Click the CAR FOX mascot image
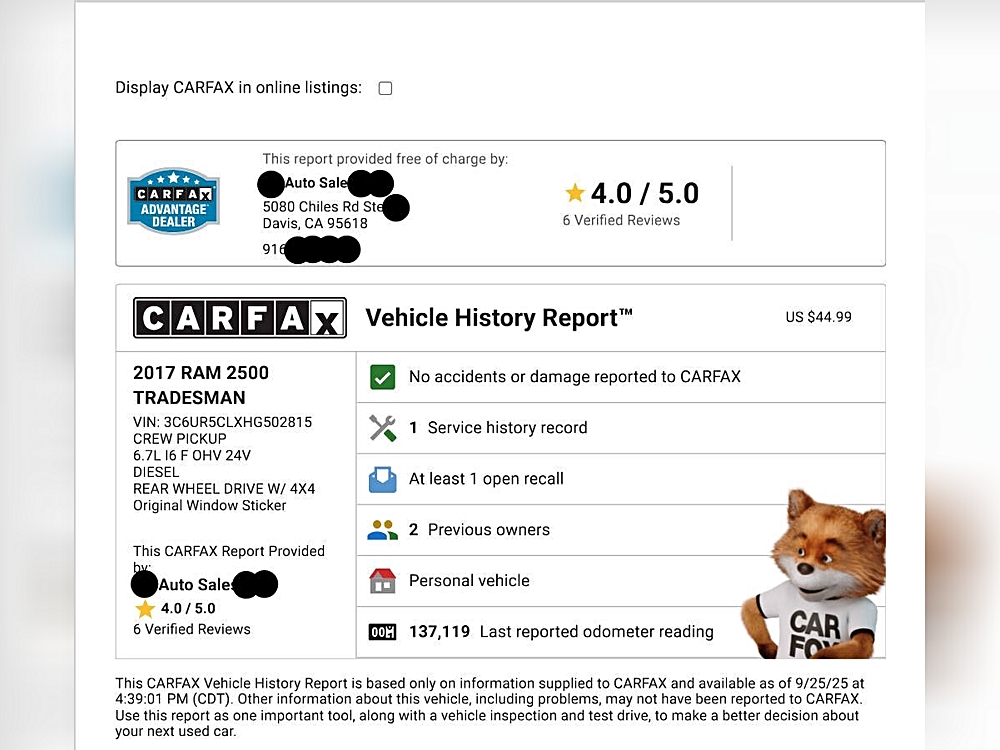The height and width of the screenshot is (750, 1000). (x=820, y=575)
